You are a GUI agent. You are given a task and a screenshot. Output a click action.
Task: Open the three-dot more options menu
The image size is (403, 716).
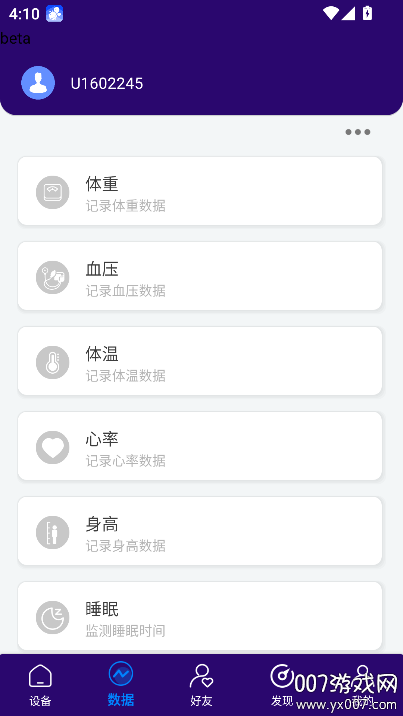pyautogui.click(x=357, y=132)
